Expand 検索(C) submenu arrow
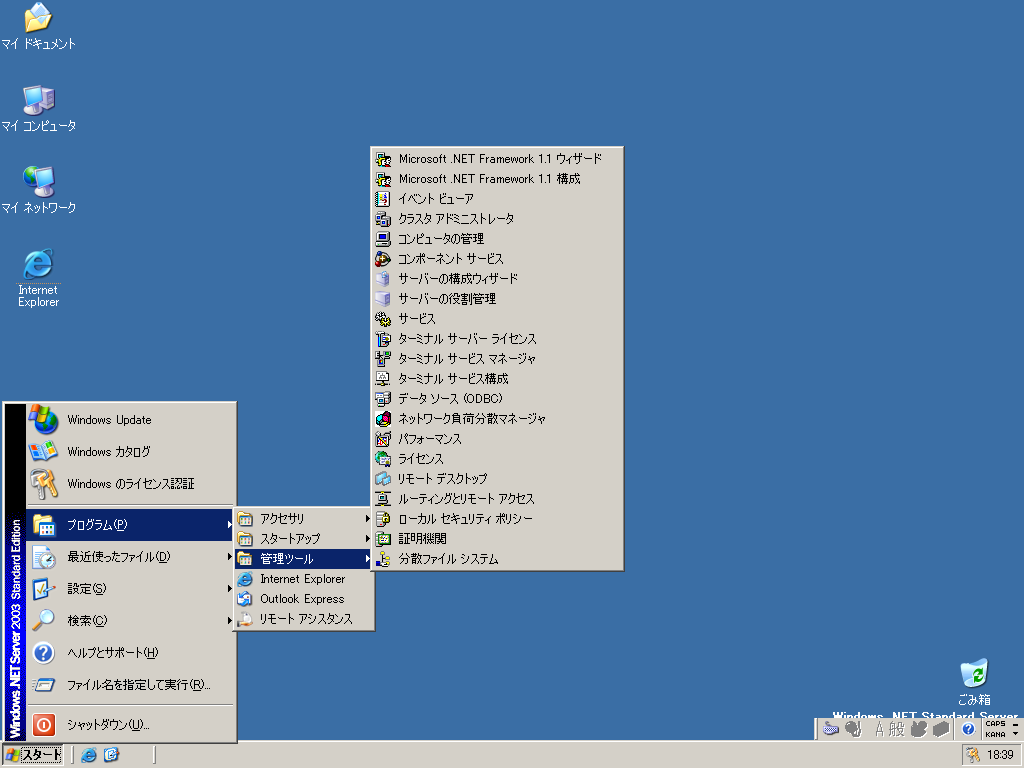This screenshot has width=1024, height=768. pyautogui.click(x=229, y=620)
